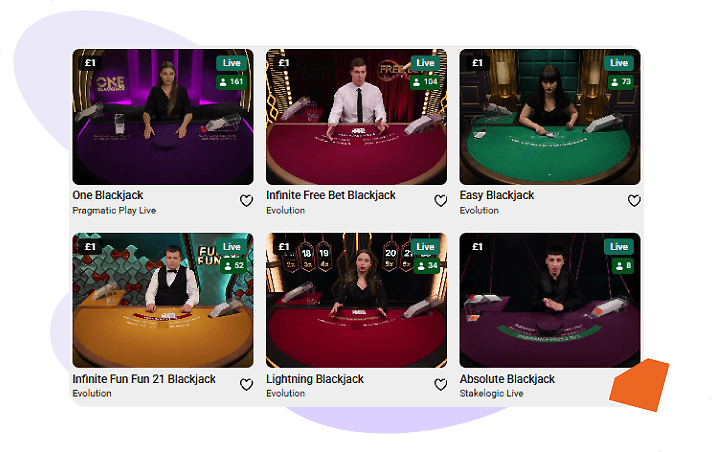Click Pragmatic Play Live provider label
This screenshot has width=712, height=452.
[x=114, y=211]
